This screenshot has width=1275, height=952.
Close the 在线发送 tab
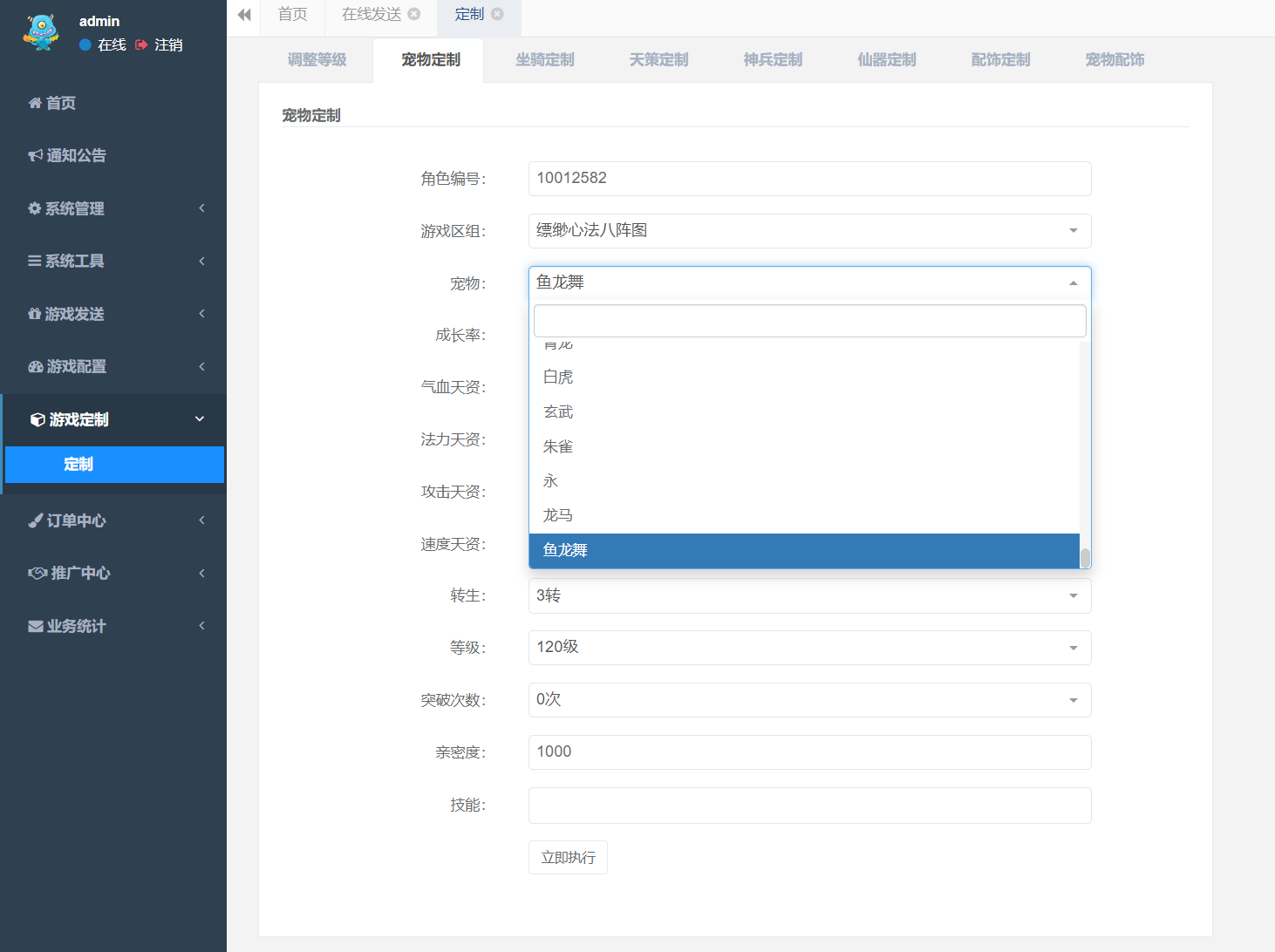point(414,14)
